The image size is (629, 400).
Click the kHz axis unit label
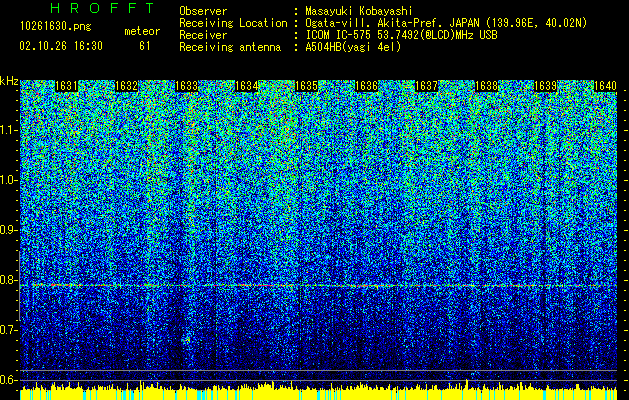point(9,81)
